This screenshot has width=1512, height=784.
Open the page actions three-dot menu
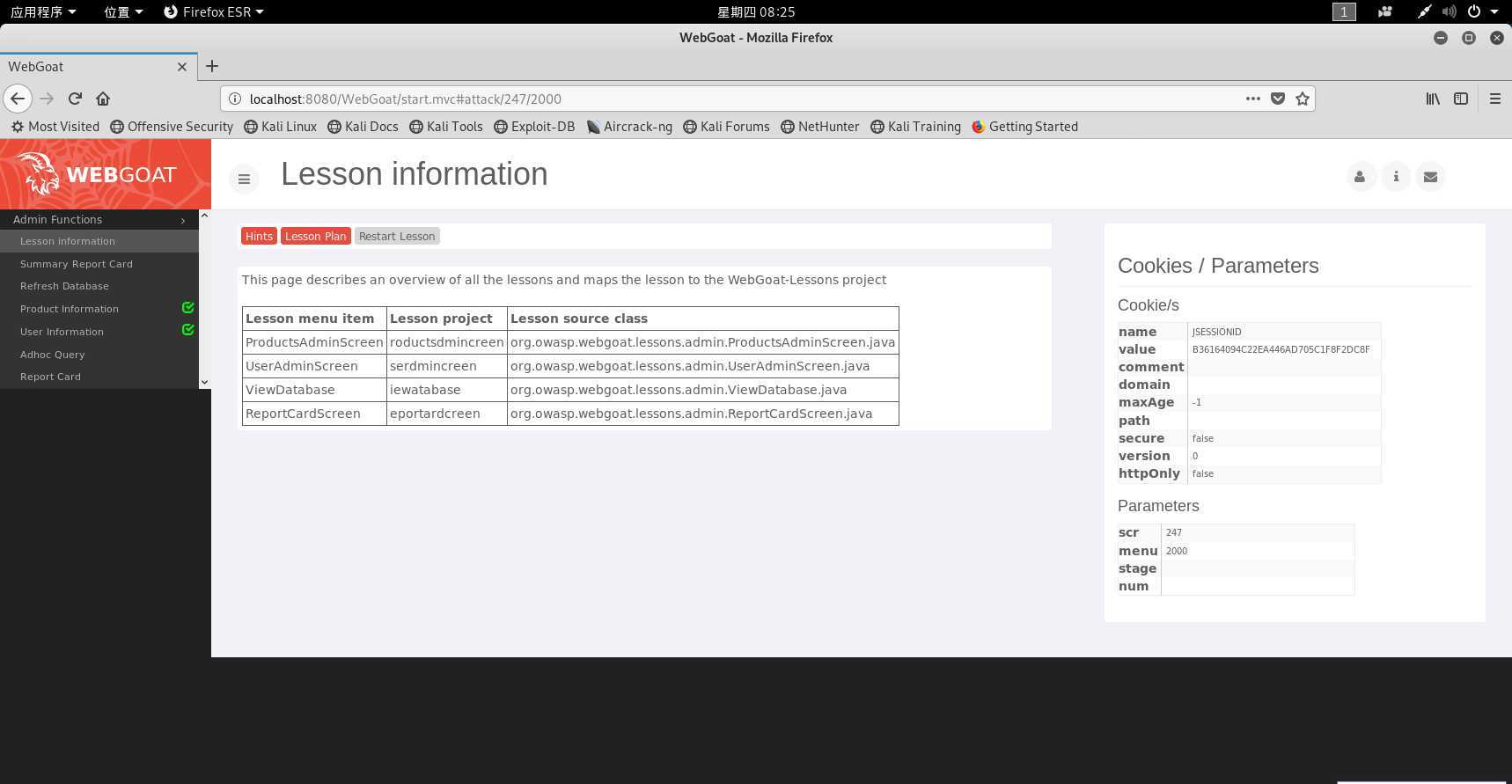tap(1252, 99)
